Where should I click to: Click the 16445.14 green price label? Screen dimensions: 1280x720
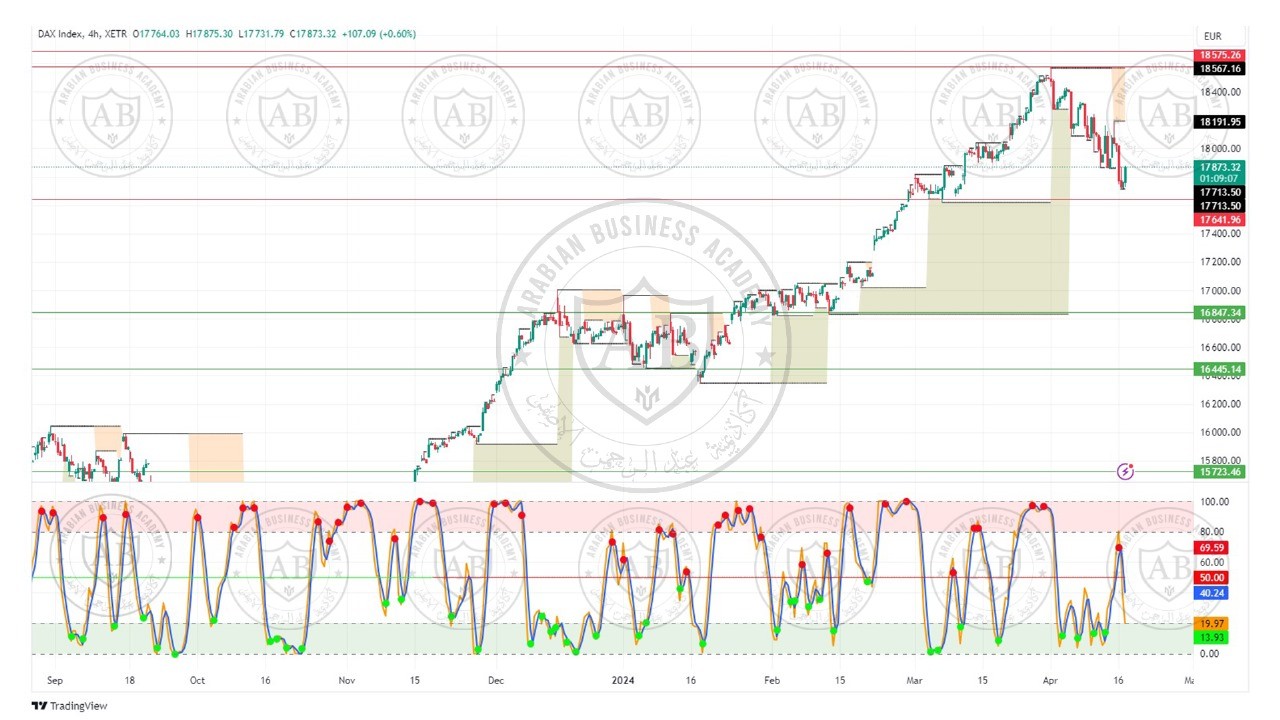(x=1220, y=369)
